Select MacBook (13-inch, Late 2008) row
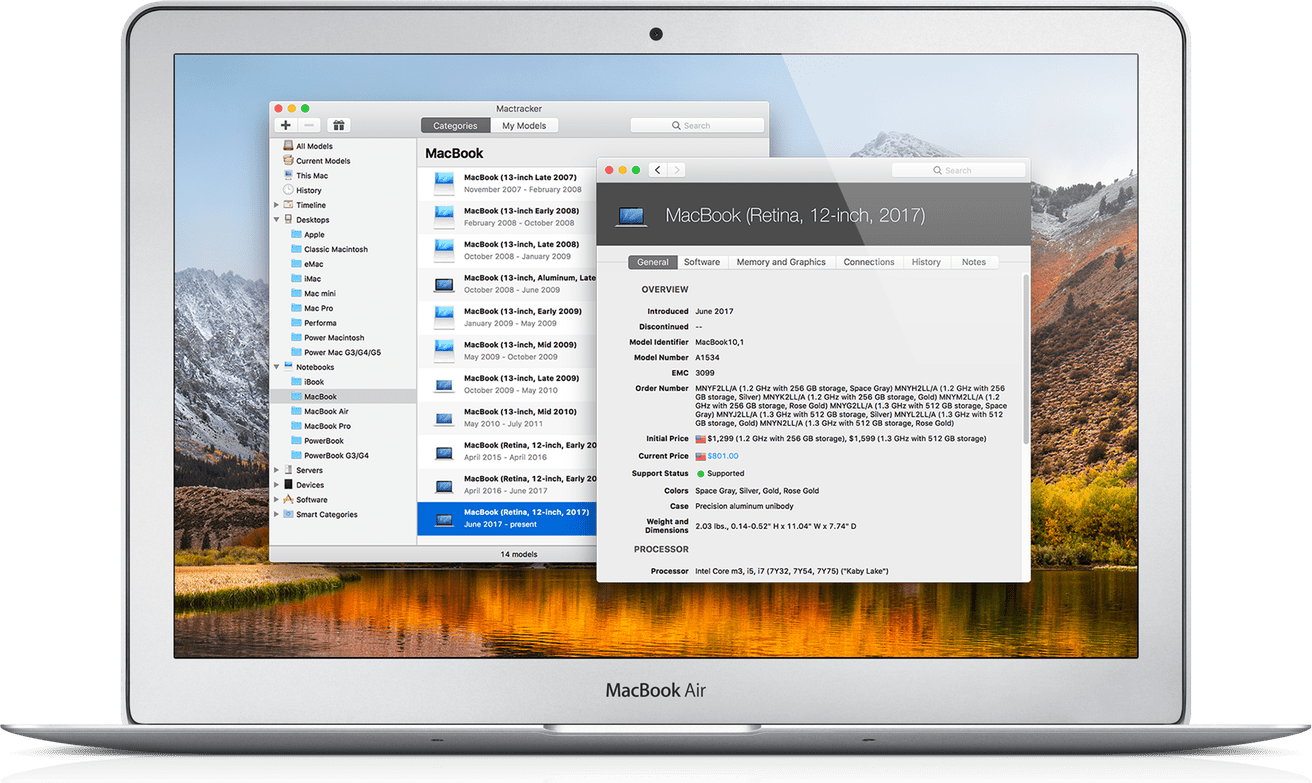Viewport: 1312px width, 783px height. [506, 250]
